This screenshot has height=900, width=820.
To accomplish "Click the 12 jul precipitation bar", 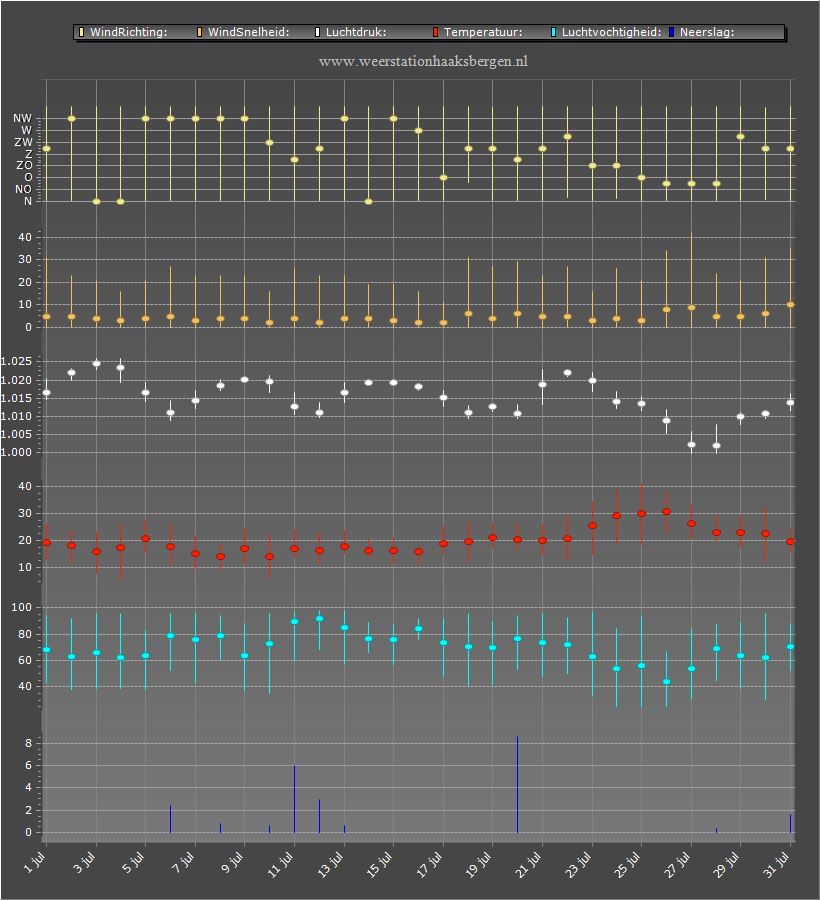I will tap(319, 816).
